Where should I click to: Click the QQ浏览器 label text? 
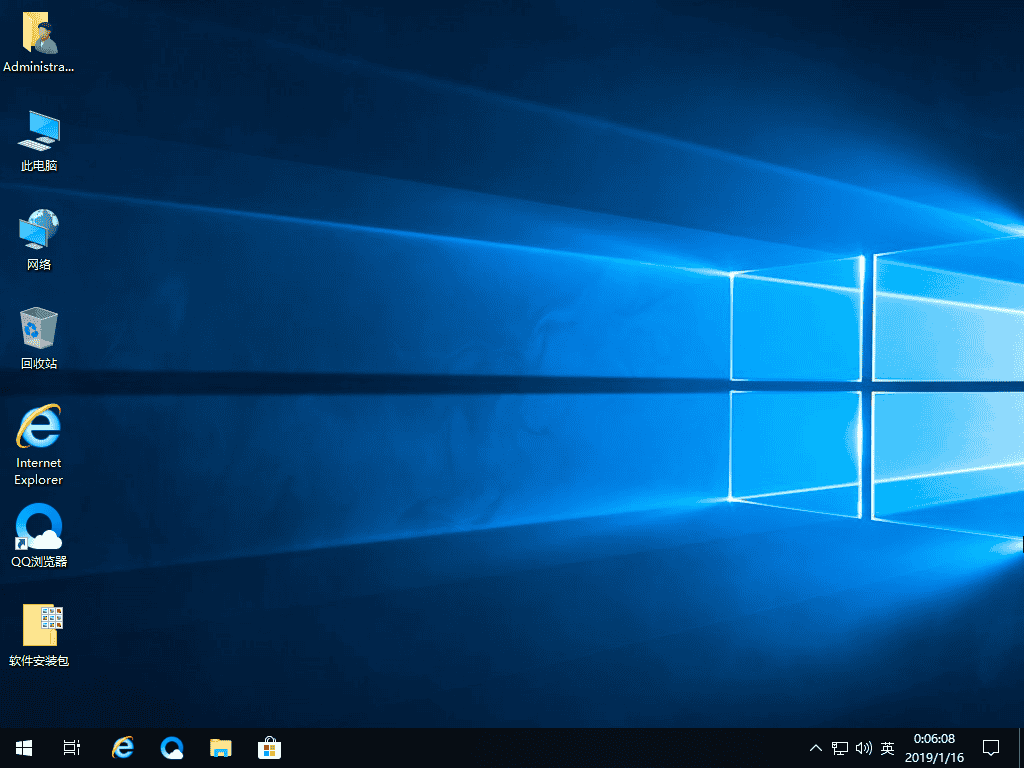[39, 562]
